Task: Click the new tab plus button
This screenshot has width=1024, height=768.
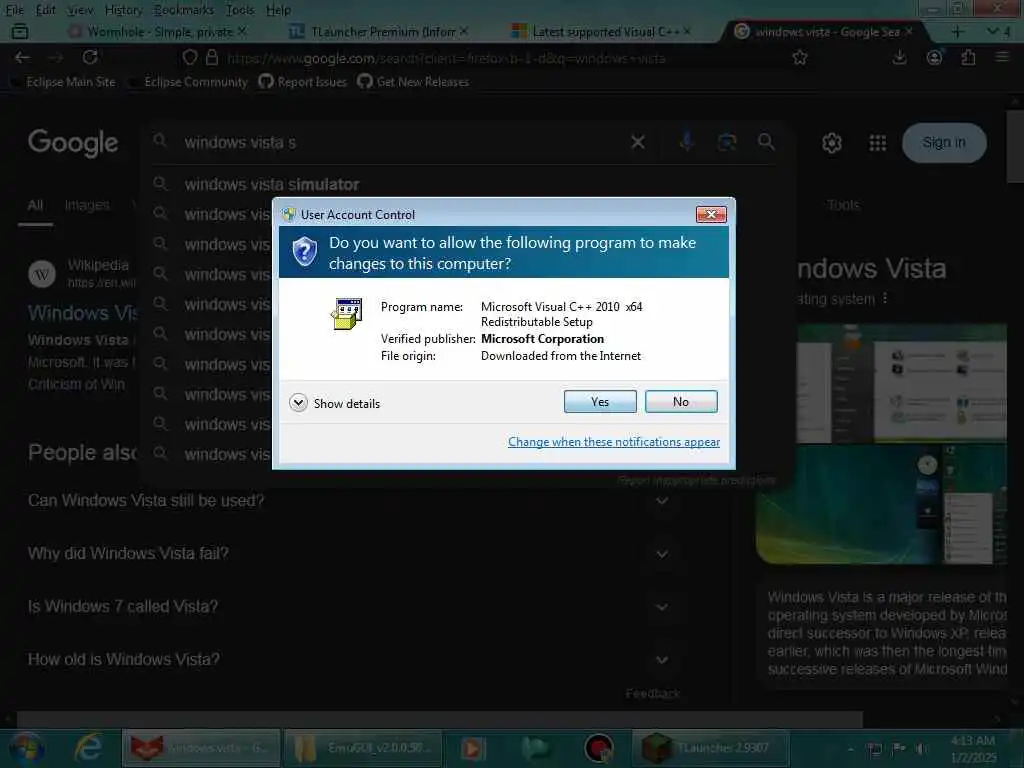Action: (x=957, y=31)
